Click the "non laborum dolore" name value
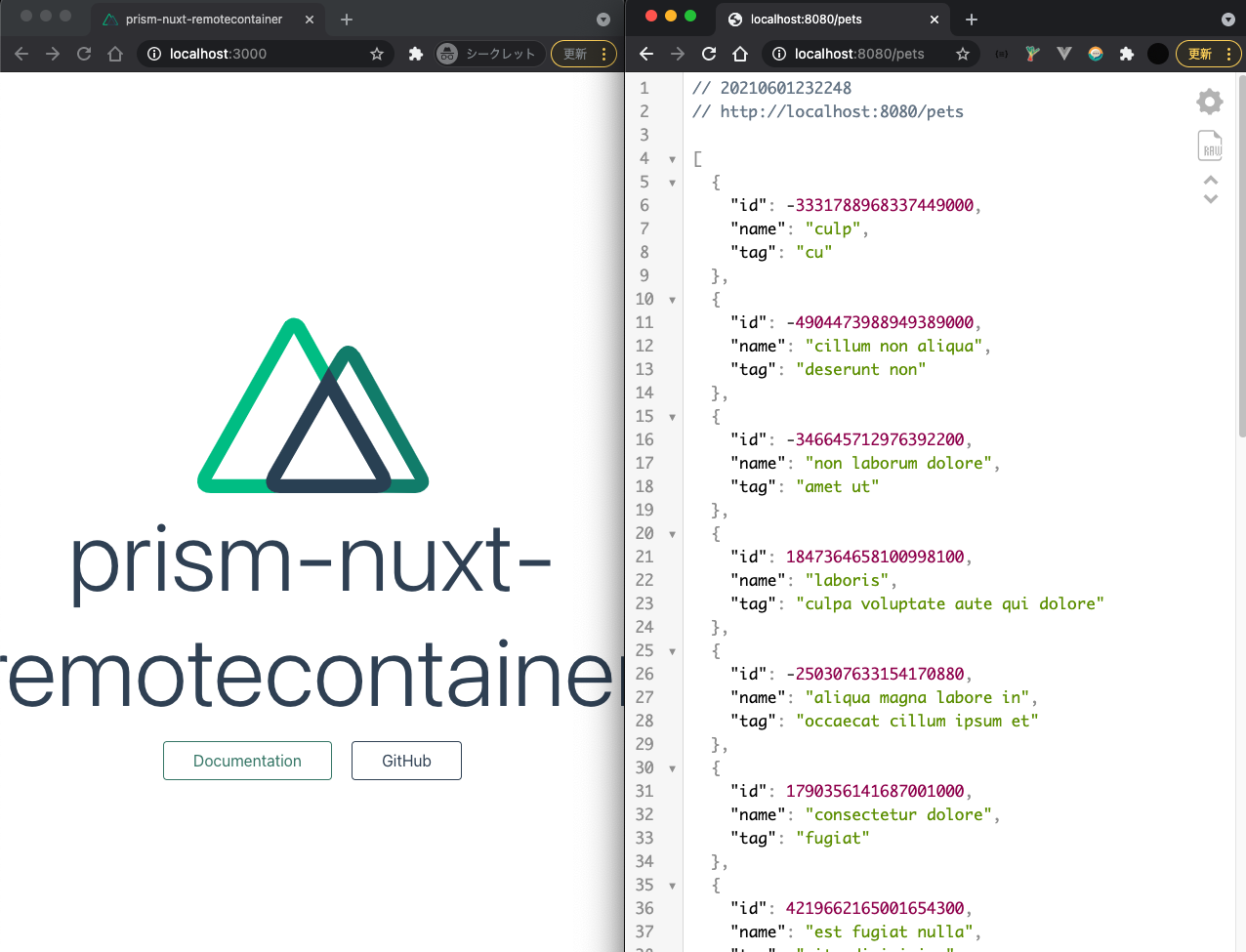 (898, 463)
